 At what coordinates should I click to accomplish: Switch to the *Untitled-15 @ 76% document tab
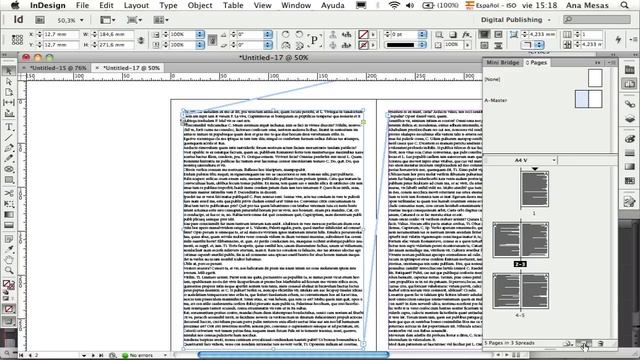point(58,68)
